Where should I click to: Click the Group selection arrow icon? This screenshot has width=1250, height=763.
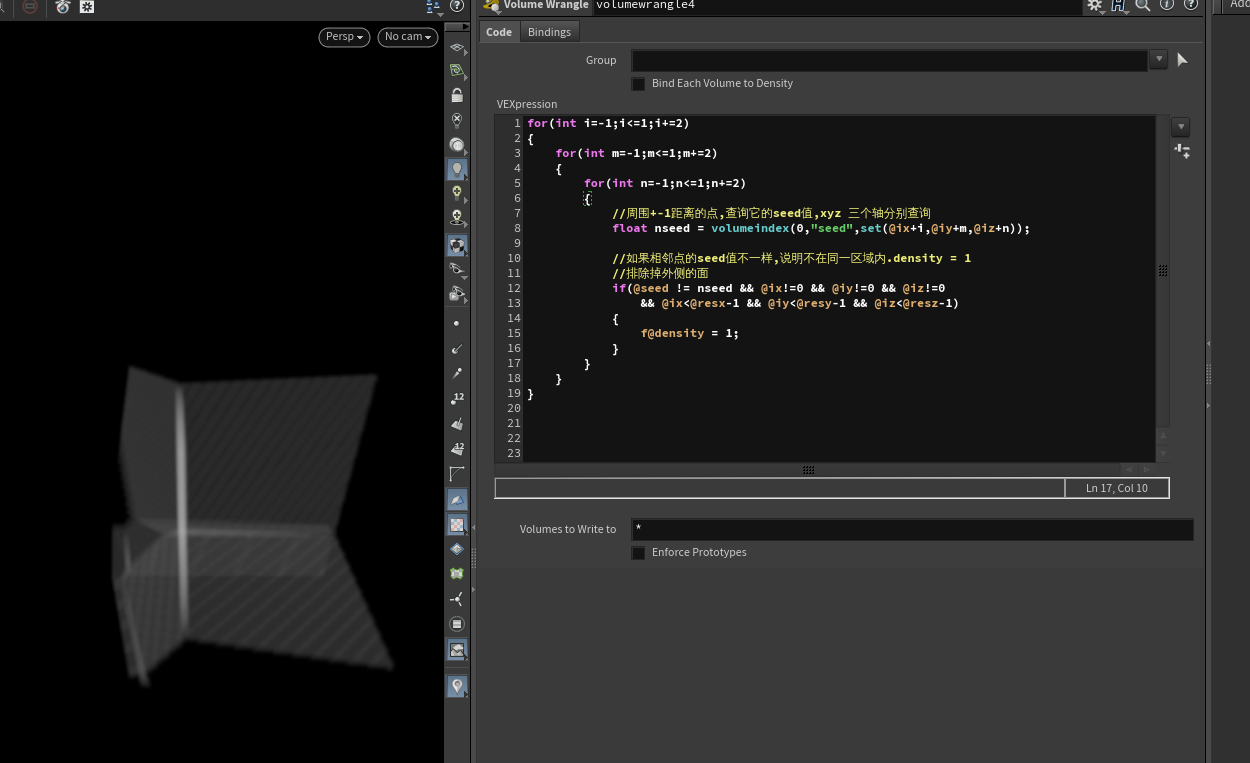coord(1182,60)
